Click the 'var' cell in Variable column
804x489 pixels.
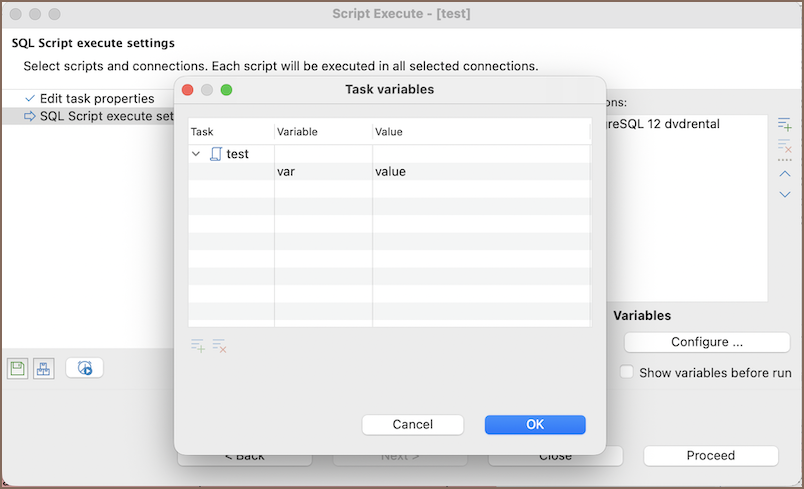click(286, 172)
